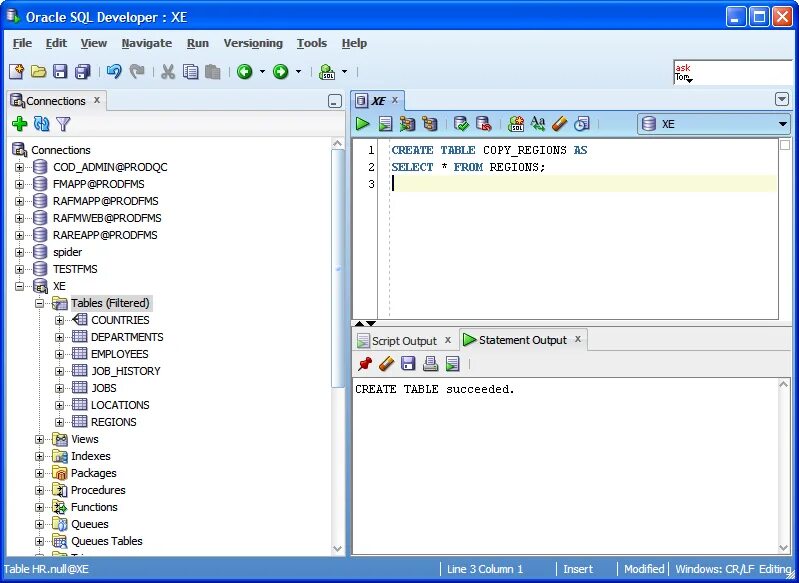799x583 pixels.
Task: Open the Back button history dropdown arrow
Action: [262, 72]
